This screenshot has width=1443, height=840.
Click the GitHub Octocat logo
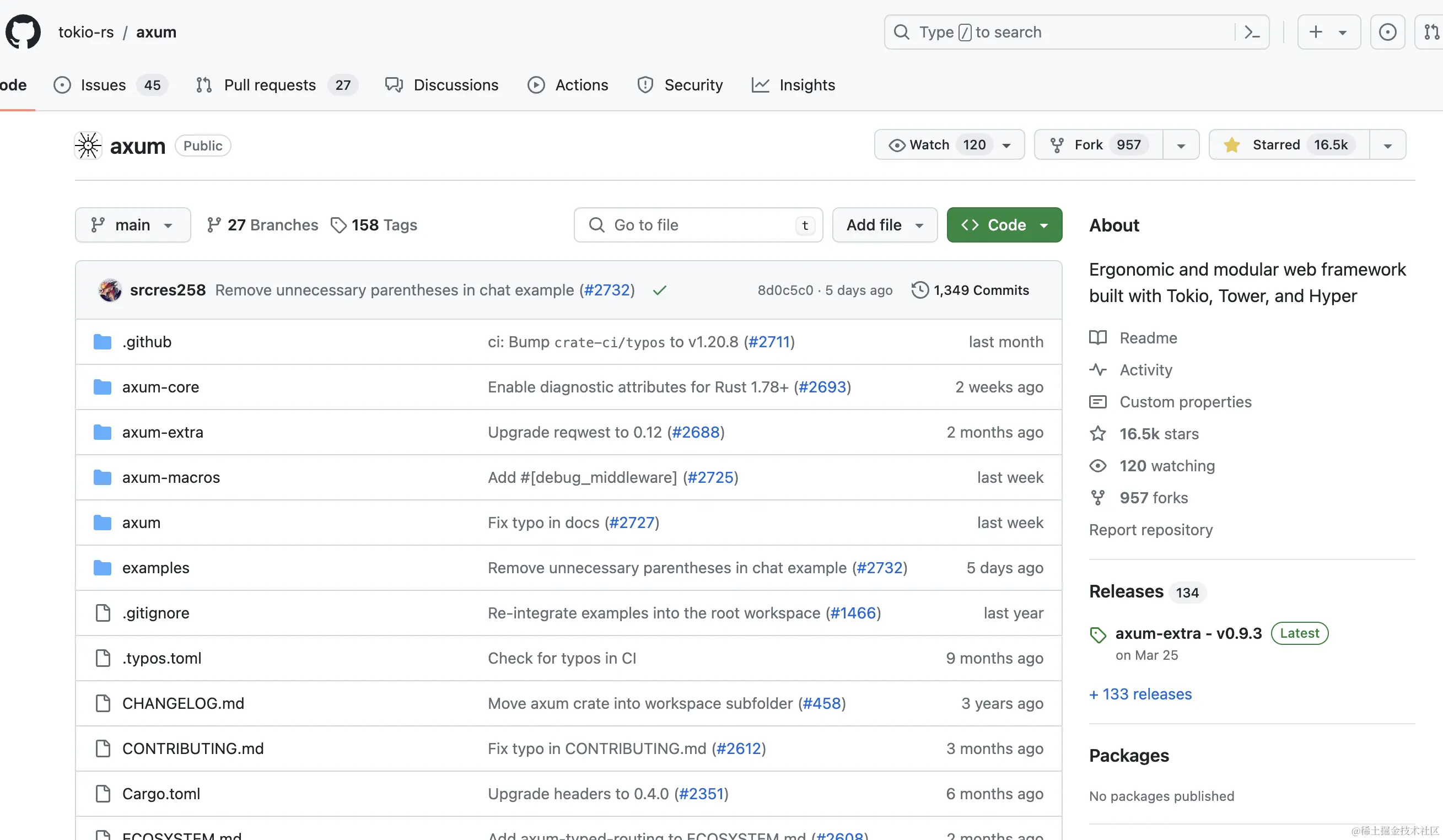[23, 32]
